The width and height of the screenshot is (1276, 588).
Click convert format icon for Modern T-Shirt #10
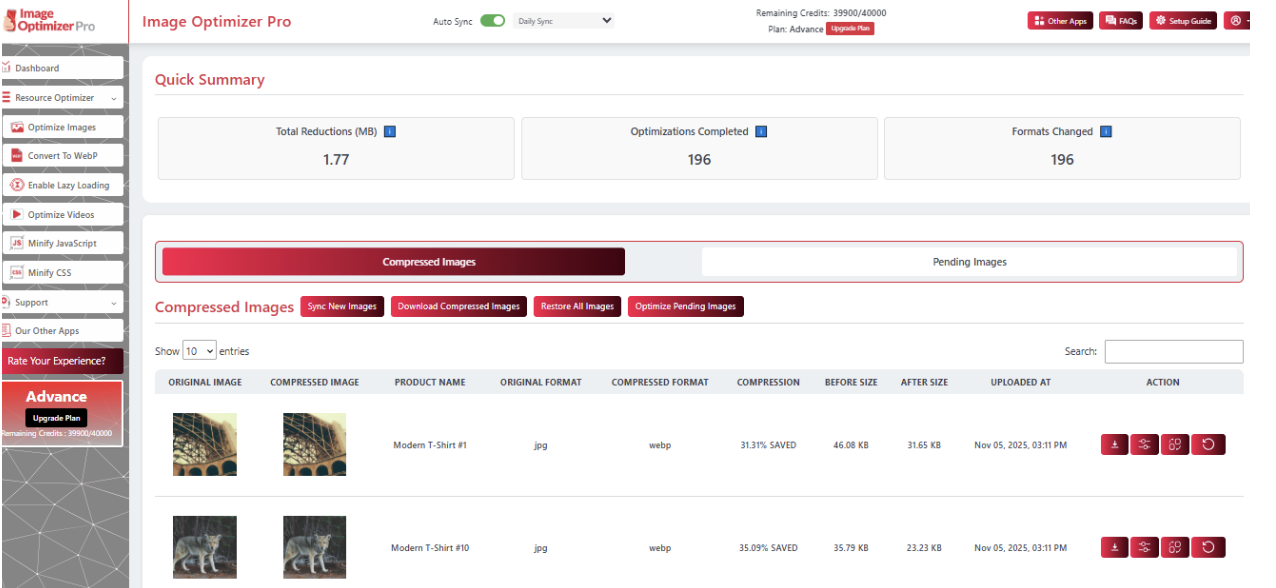[x=1175, y=547]
